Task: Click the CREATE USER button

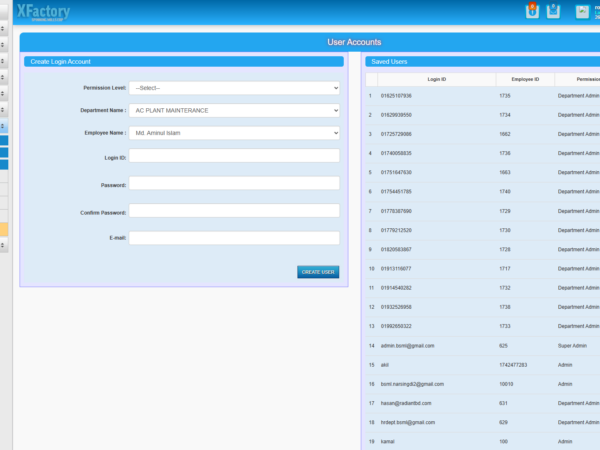Action: coord(318,272)
